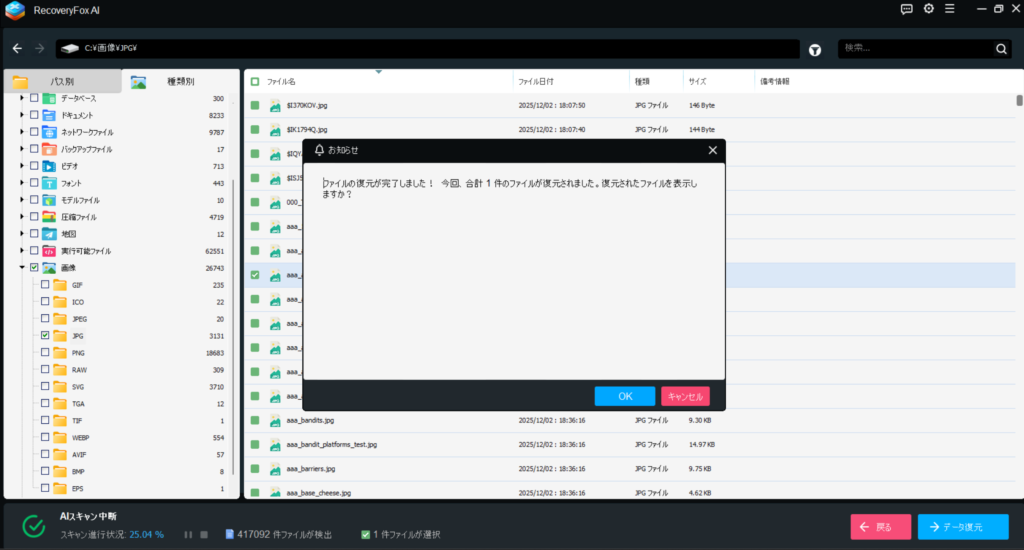Open the settings gear icon
Image resolution: width=1024 pixels, height=550 pixels.
(x=929, y=9)
